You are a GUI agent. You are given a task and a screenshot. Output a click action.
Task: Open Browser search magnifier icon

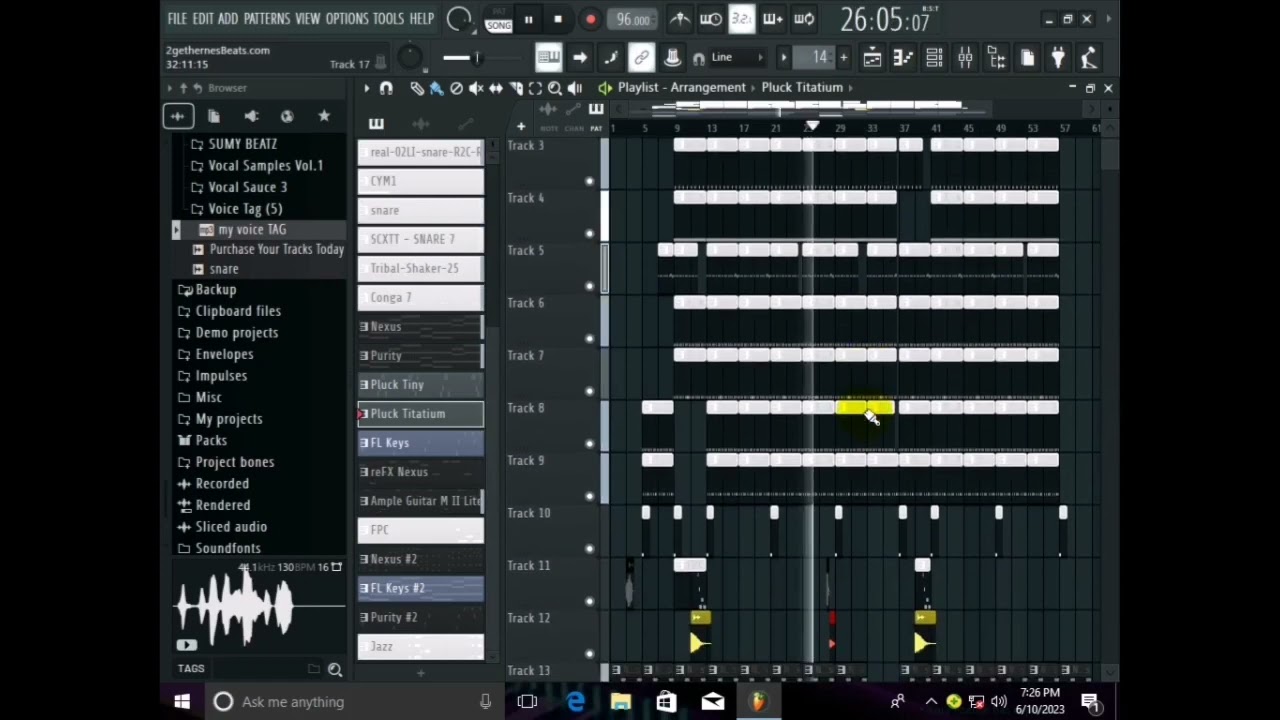[x=335, y=670]
